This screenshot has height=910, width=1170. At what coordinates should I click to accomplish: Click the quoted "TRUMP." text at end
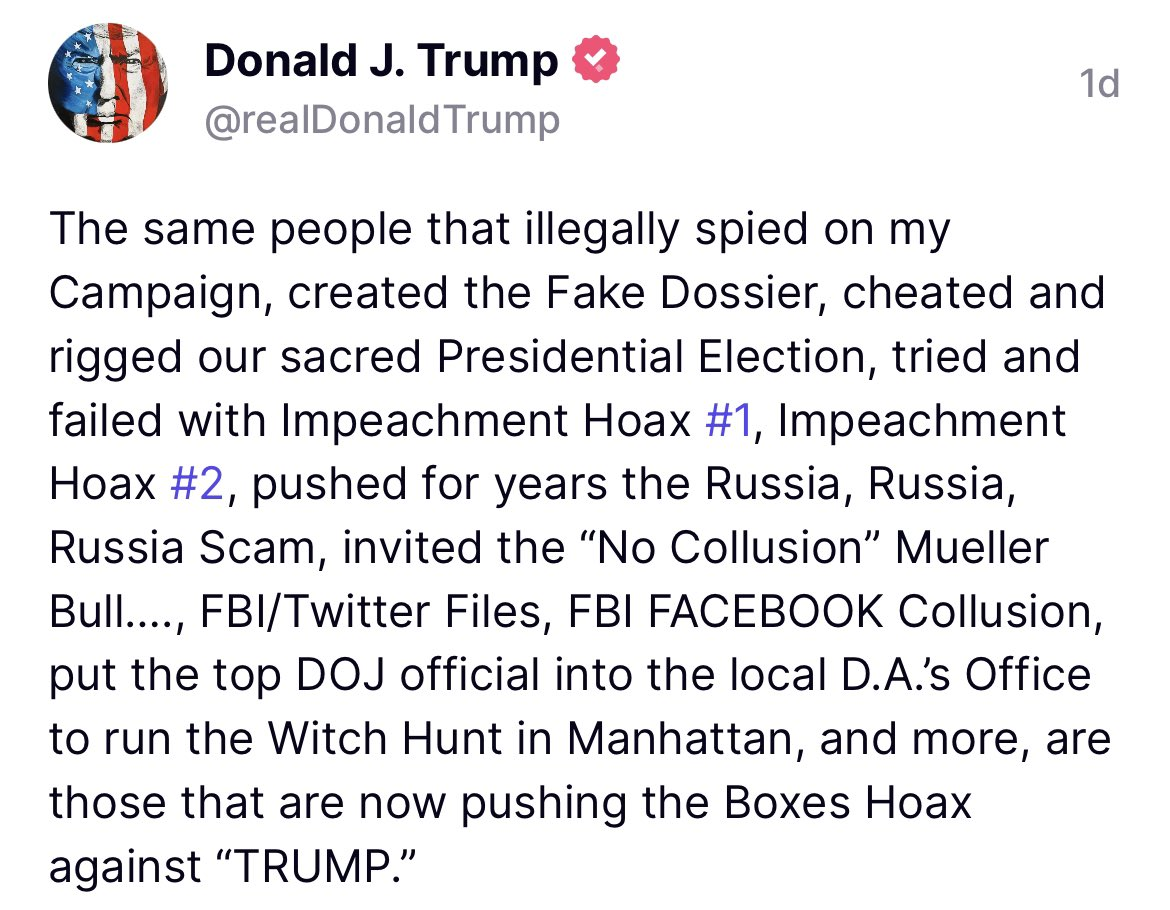pyautogui.click(x=314, y=867)
